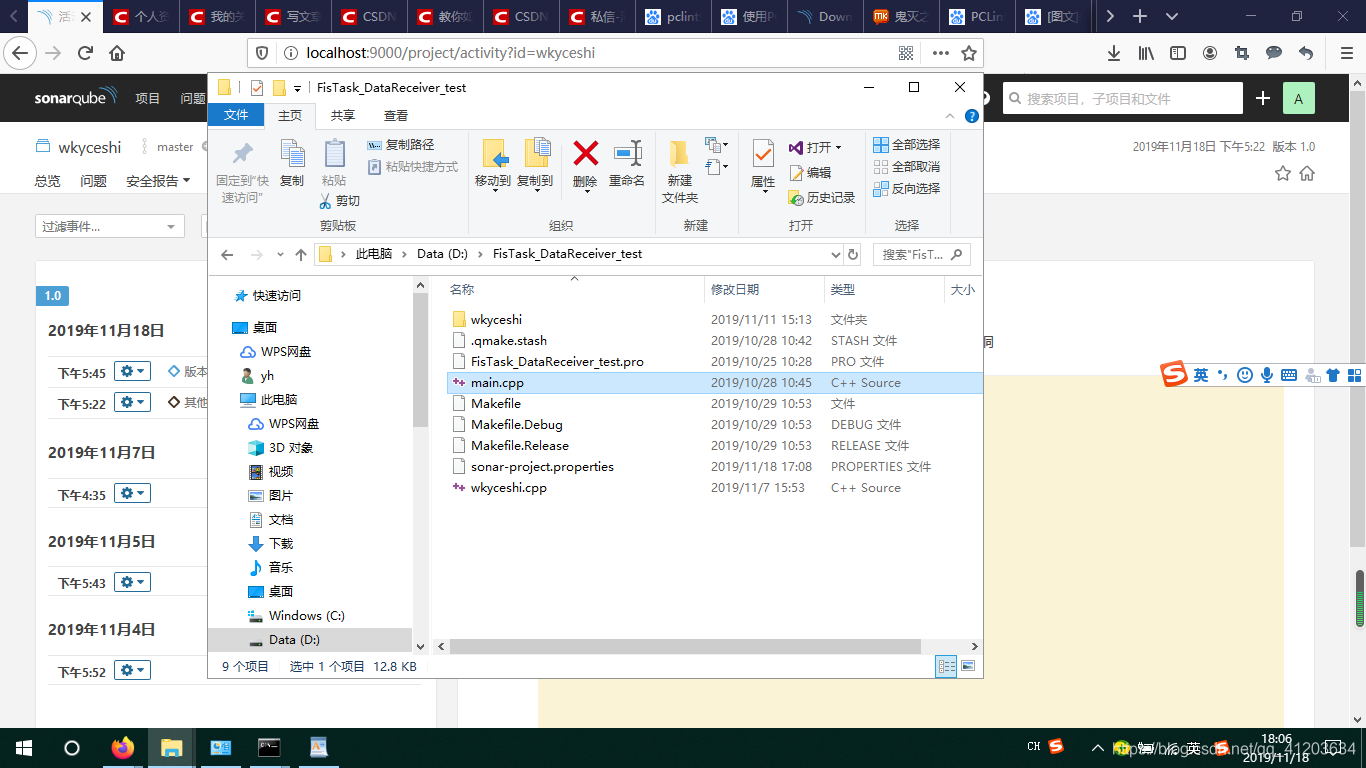Open the File tab in Explorer

236,115
